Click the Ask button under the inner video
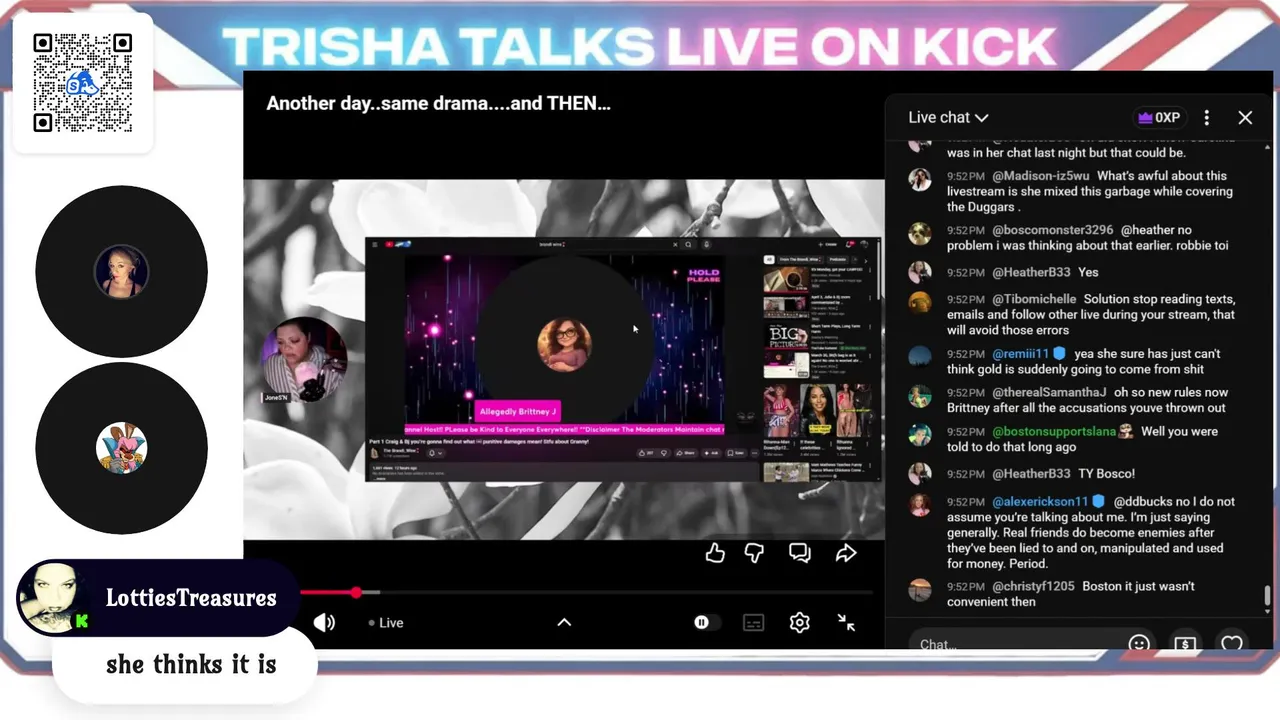 pyautogui.click(x=711, y=453)
